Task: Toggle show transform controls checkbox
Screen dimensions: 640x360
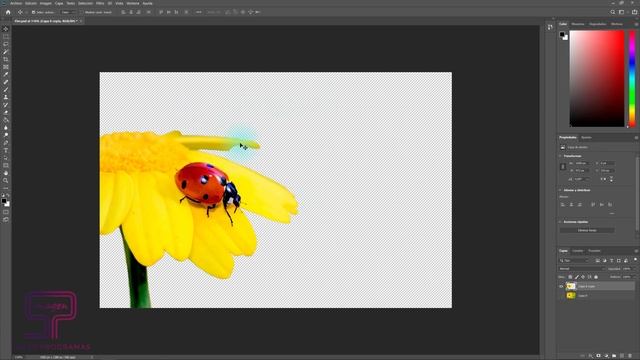Action: click(82, 12)
